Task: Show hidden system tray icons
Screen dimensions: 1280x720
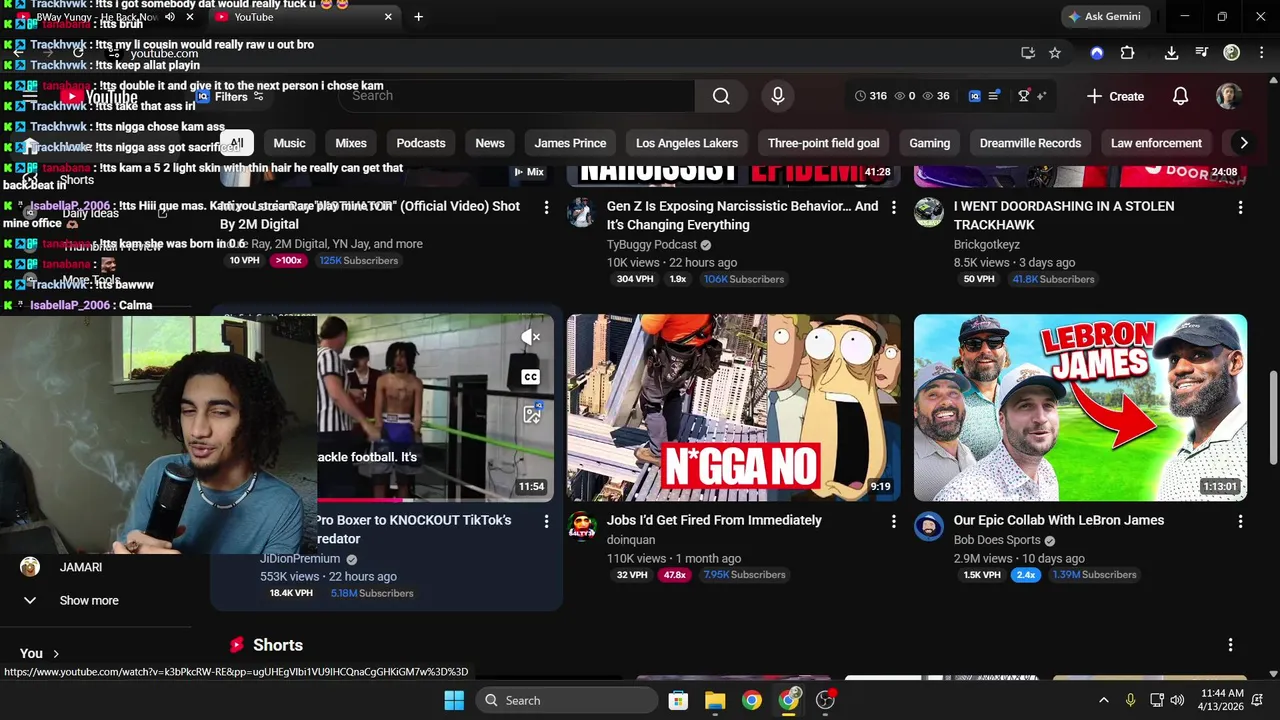Action: (x=1104, y=700)
